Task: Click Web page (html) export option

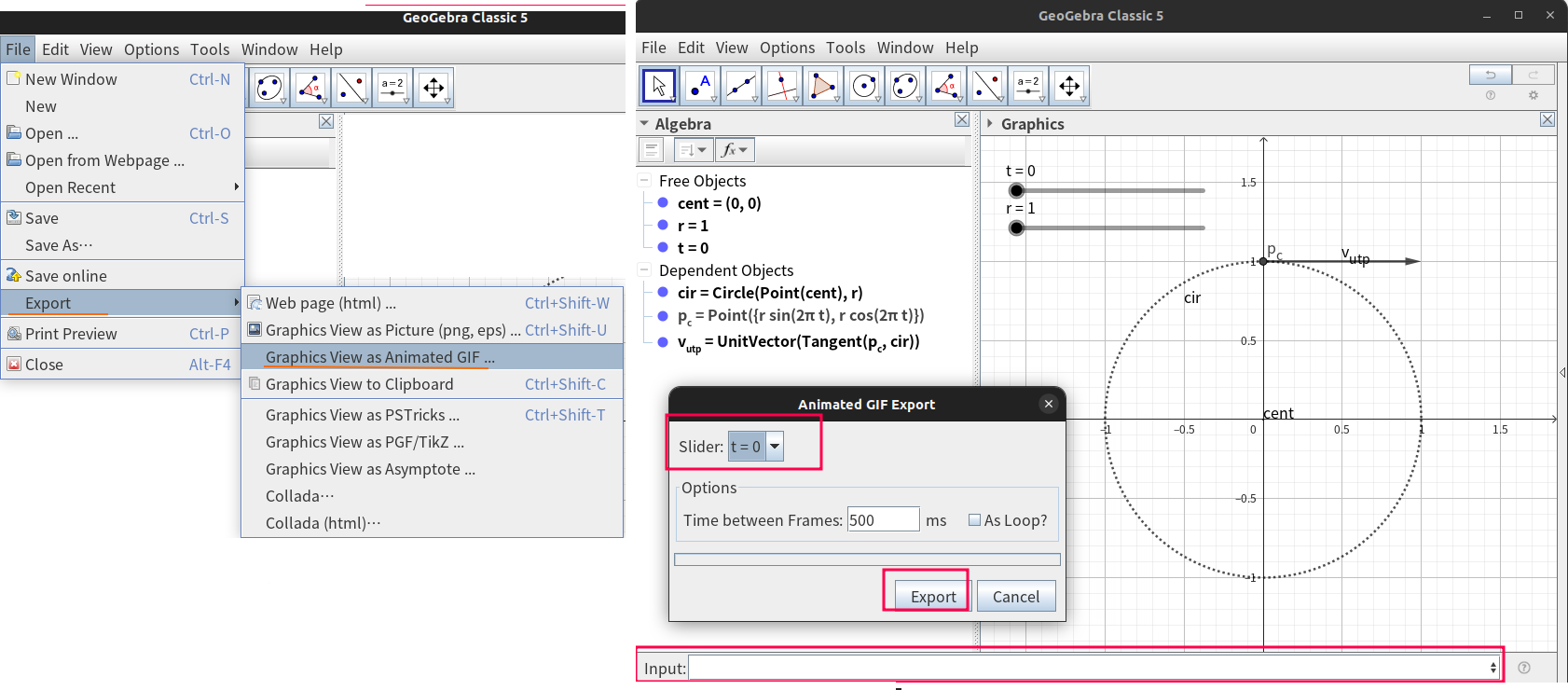Action: tap(433, 303)
